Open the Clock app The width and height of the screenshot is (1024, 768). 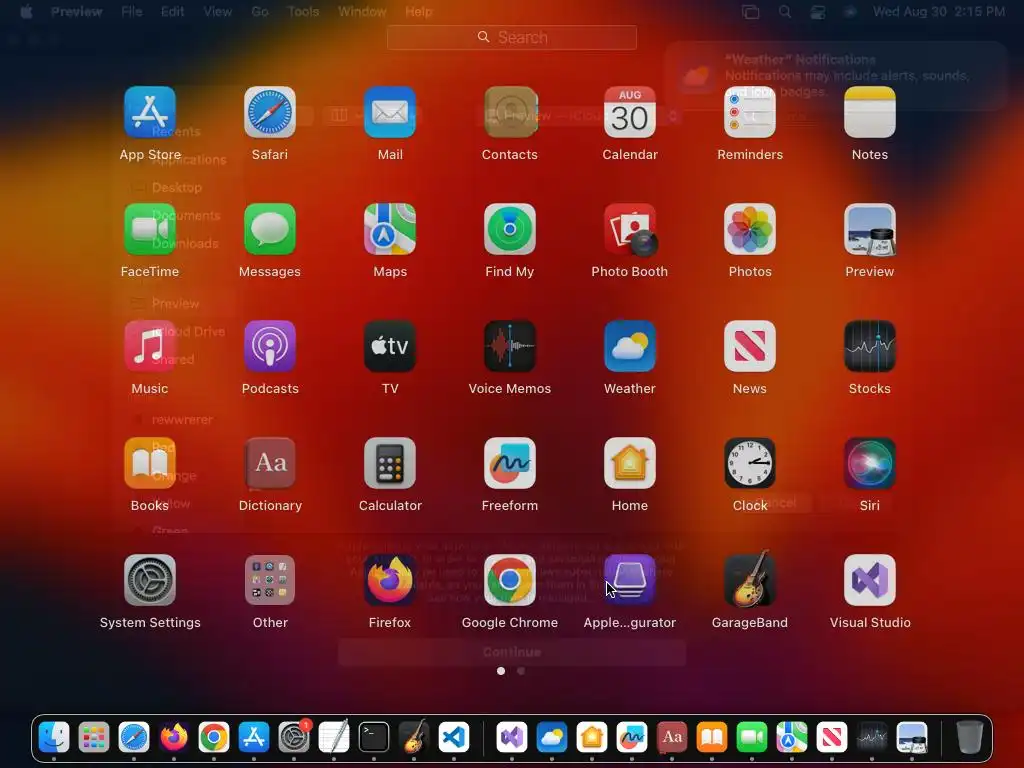pyautogui.click(x=750, y=463)
